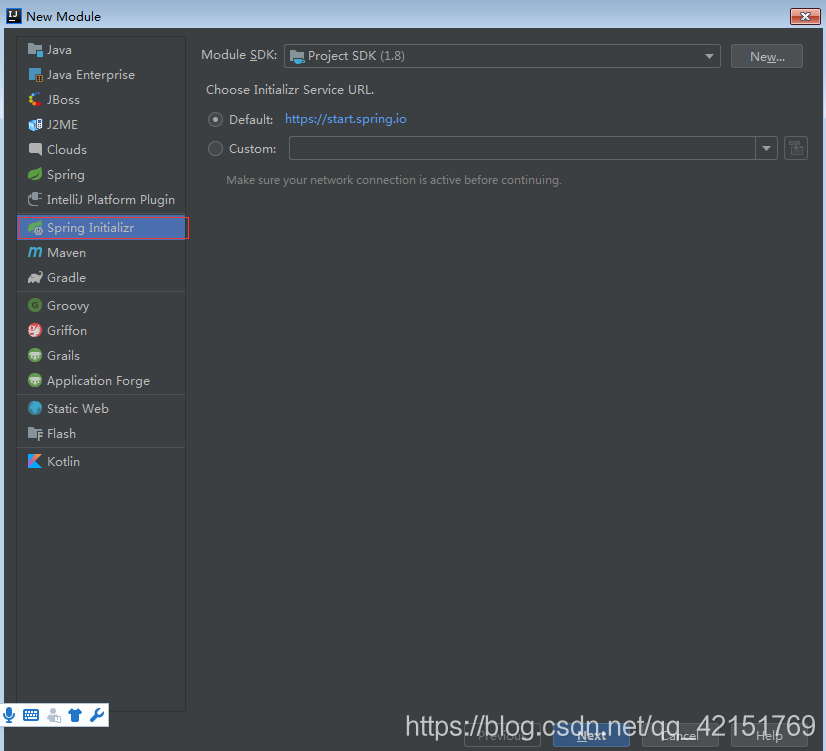
Task: Select Static Web text entry
Action: click(x=78, y=408)
